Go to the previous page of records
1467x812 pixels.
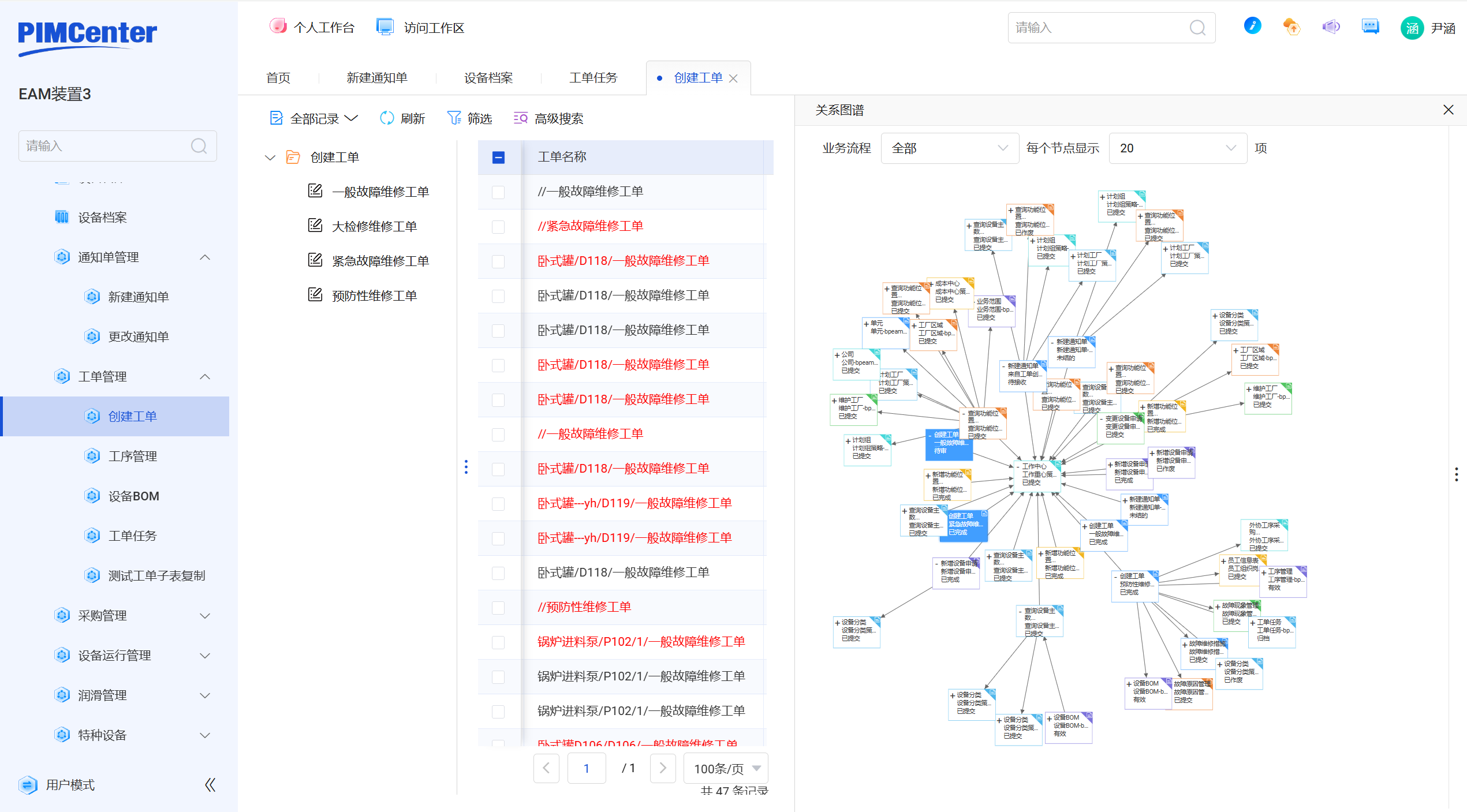pos(546,768)
